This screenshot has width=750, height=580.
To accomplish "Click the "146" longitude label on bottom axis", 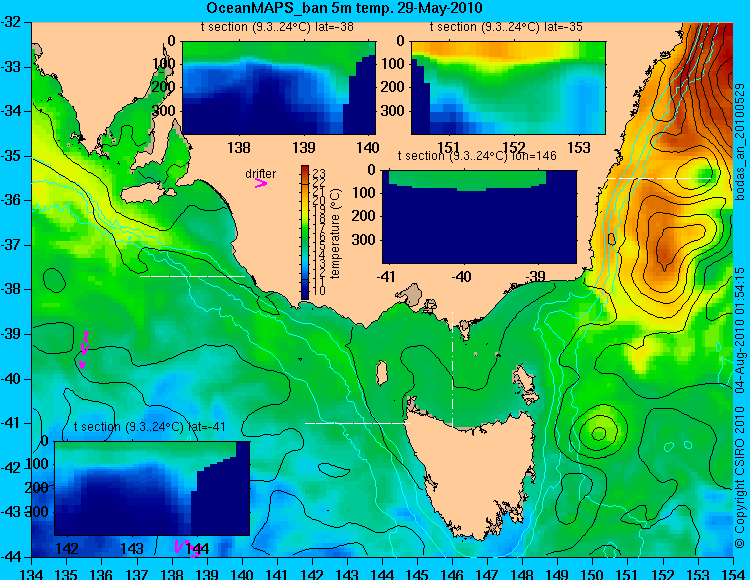I will coord(452,574).
